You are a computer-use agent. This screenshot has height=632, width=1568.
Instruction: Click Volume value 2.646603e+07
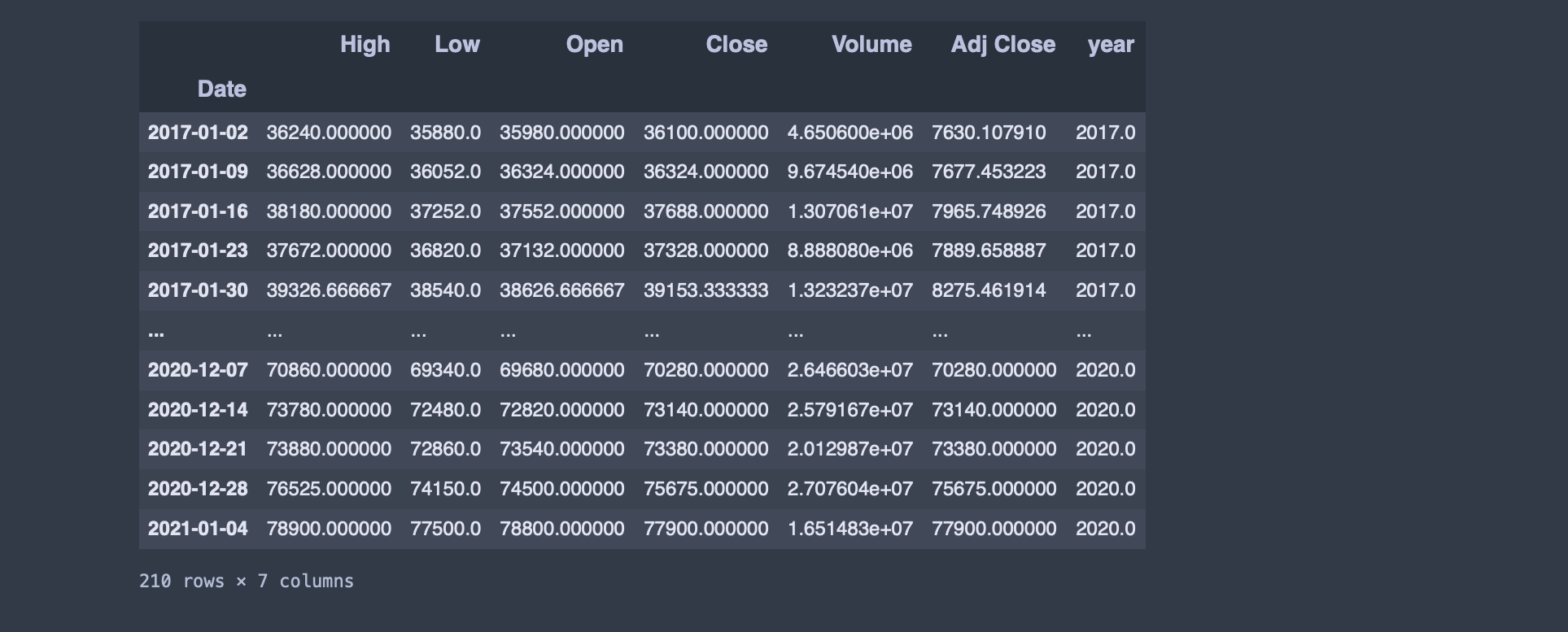click(x=850, y=370)
